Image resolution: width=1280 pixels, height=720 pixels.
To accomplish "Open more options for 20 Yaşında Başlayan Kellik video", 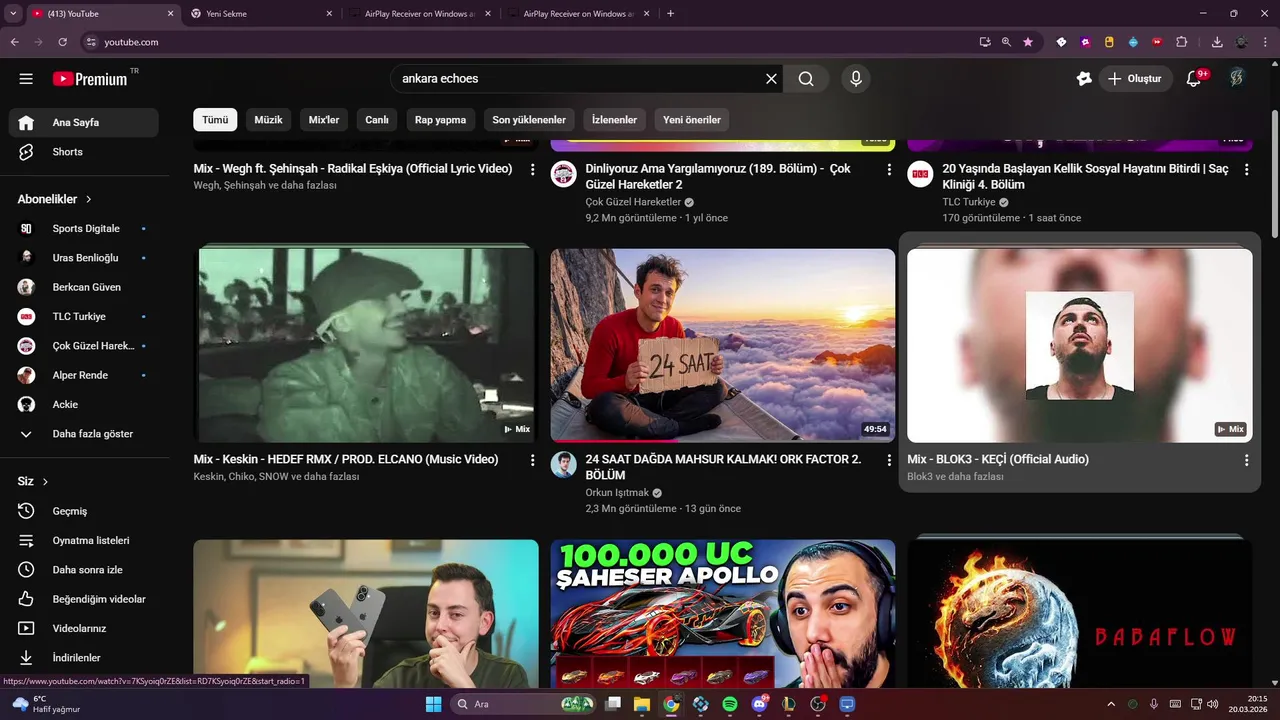I will pos(1246,170).
